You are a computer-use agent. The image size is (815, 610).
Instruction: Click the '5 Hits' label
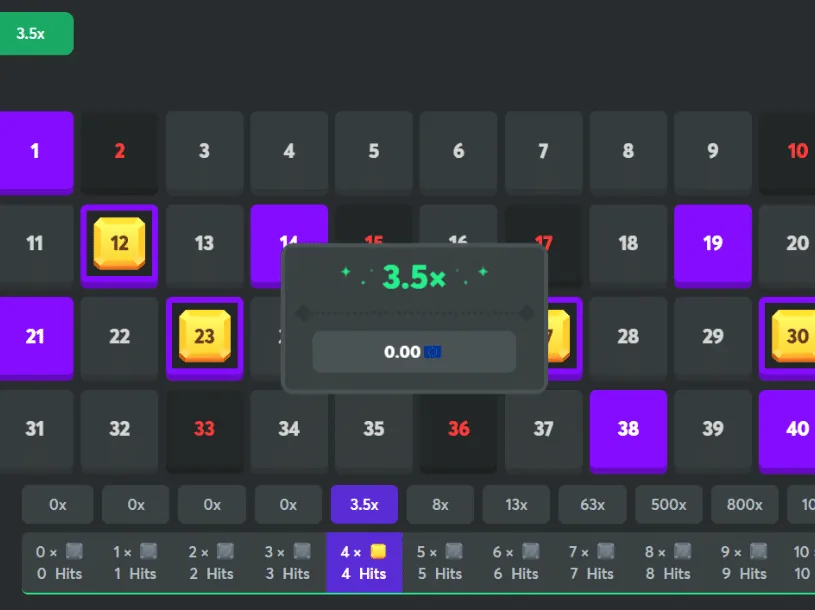(x=440, y=574)
